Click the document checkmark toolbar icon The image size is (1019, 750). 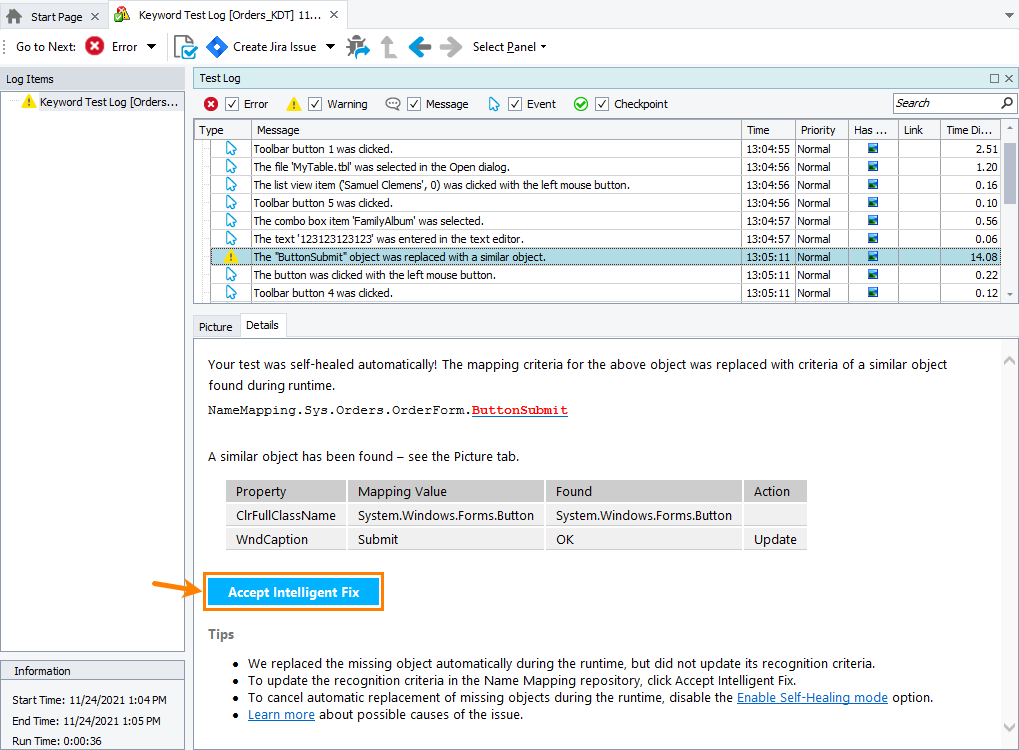point(185,46)
